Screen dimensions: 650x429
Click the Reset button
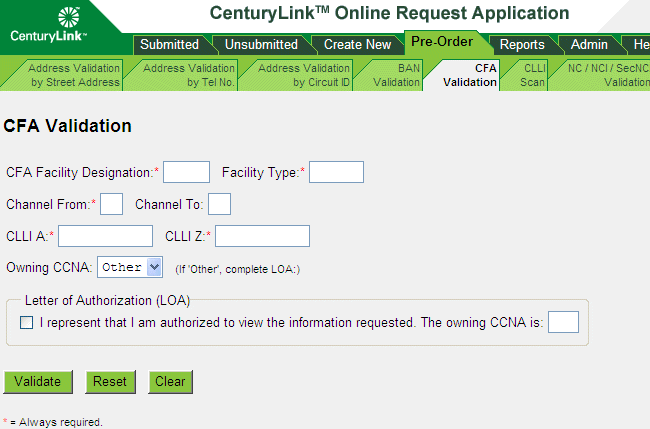[x=110, y=381]
